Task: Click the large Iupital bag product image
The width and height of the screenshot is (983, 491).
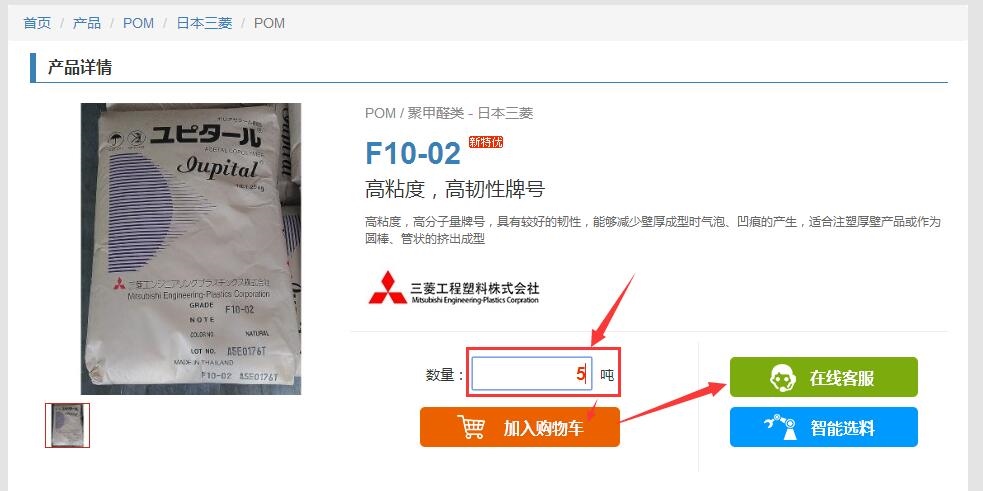Action: tap(191, 249)
